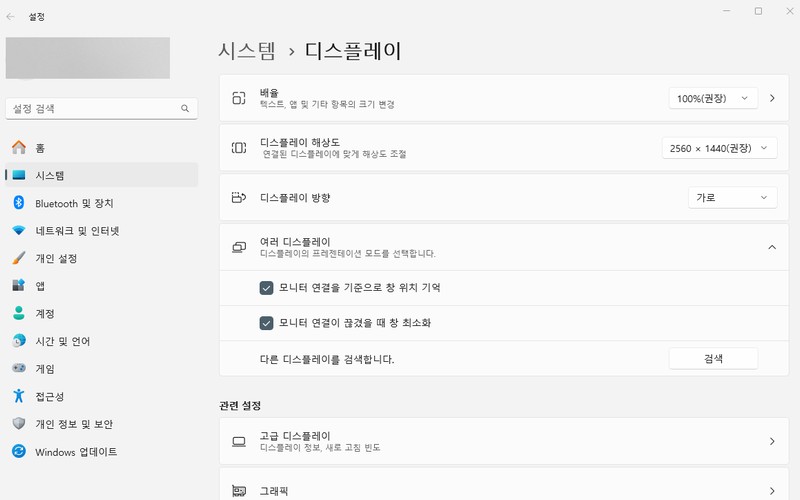Click the 검색 detect button
This screenshot has height=500, width=800.
coord(713,359)
